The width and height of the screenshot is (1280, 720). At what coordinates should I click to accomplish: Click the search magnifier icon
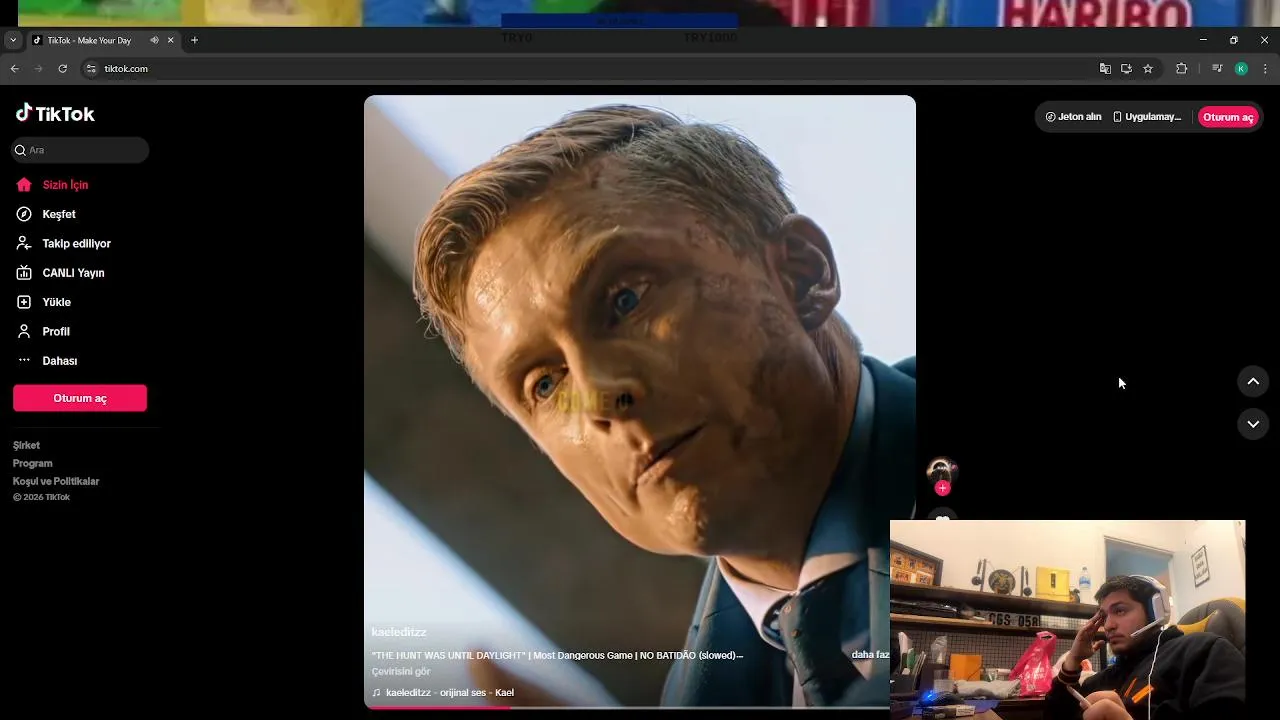click(20, 150)
